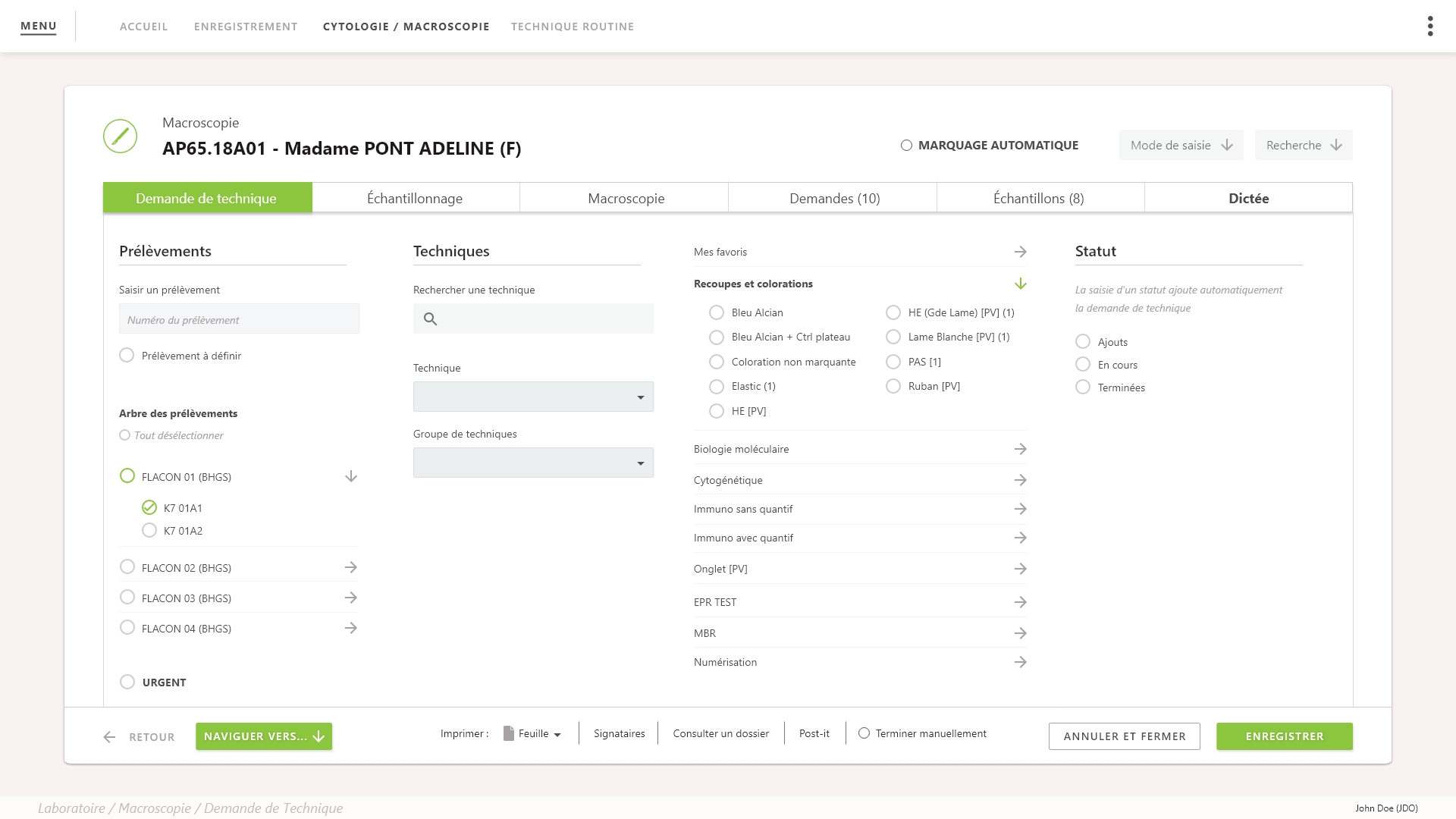Open Groupe de techniques combo box

[533, 463]
